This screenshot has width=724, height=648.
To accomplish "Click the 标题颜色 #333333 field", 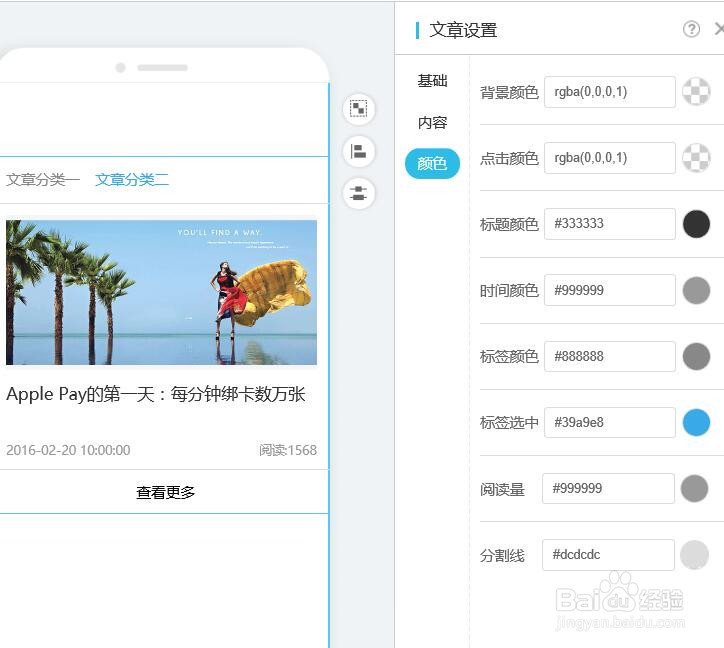I will 609,224.
